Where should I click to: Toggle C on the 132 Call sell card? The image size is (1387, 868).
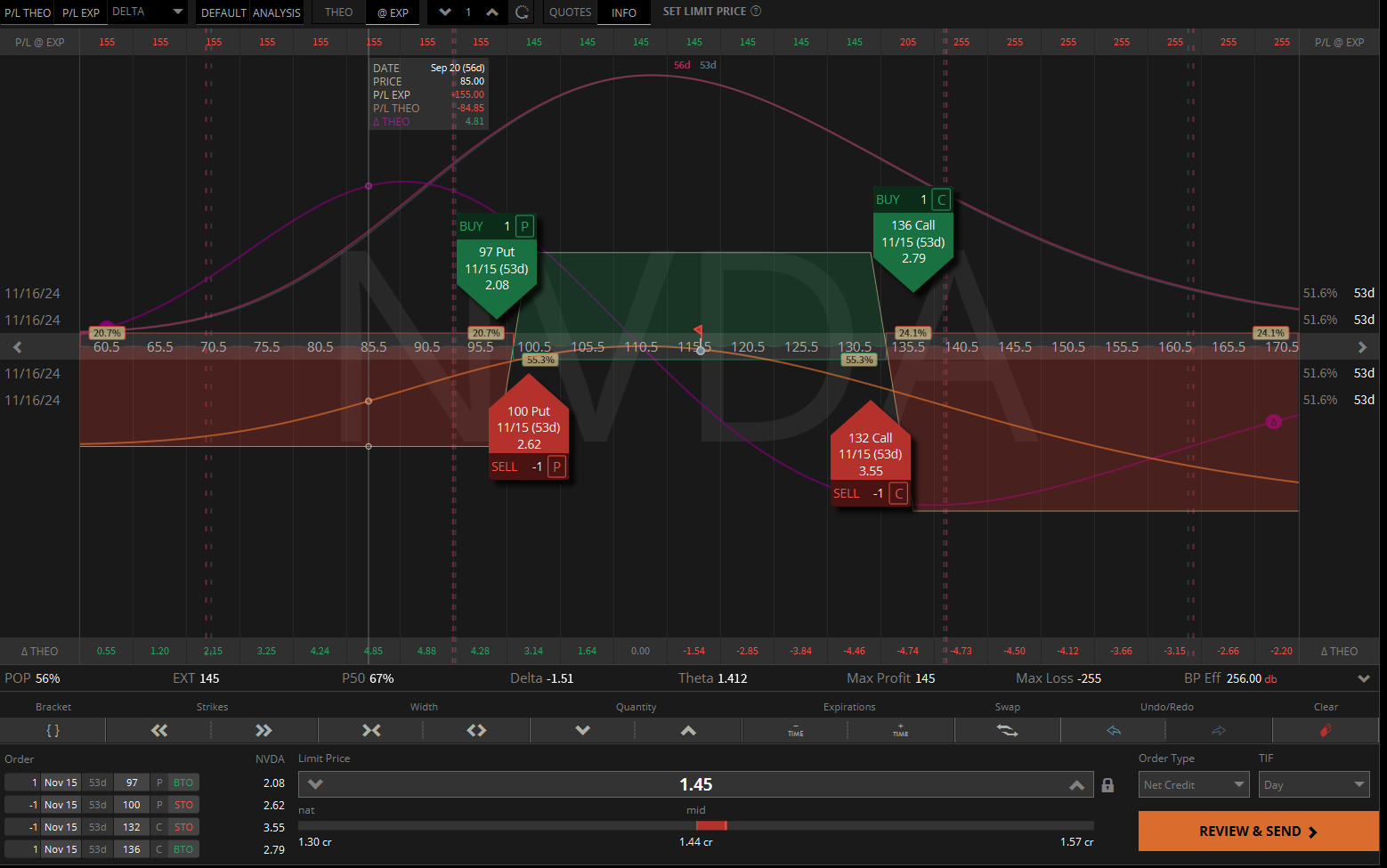(898, 493)
